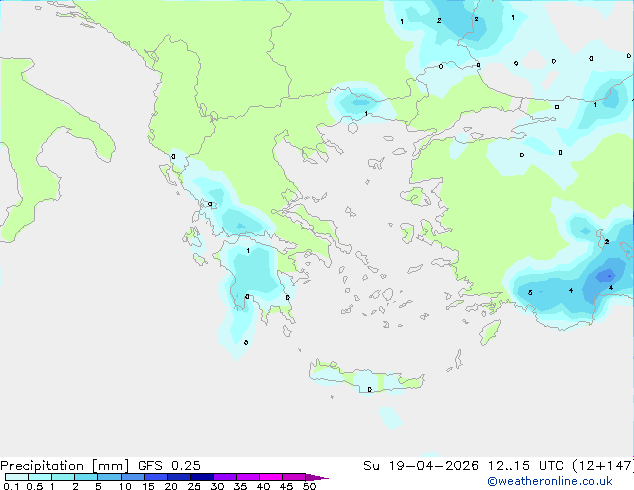This screenshot has height=490, width=634.
Task: Click the "Precipitation [mm]" title text
Action: (64, 466)
